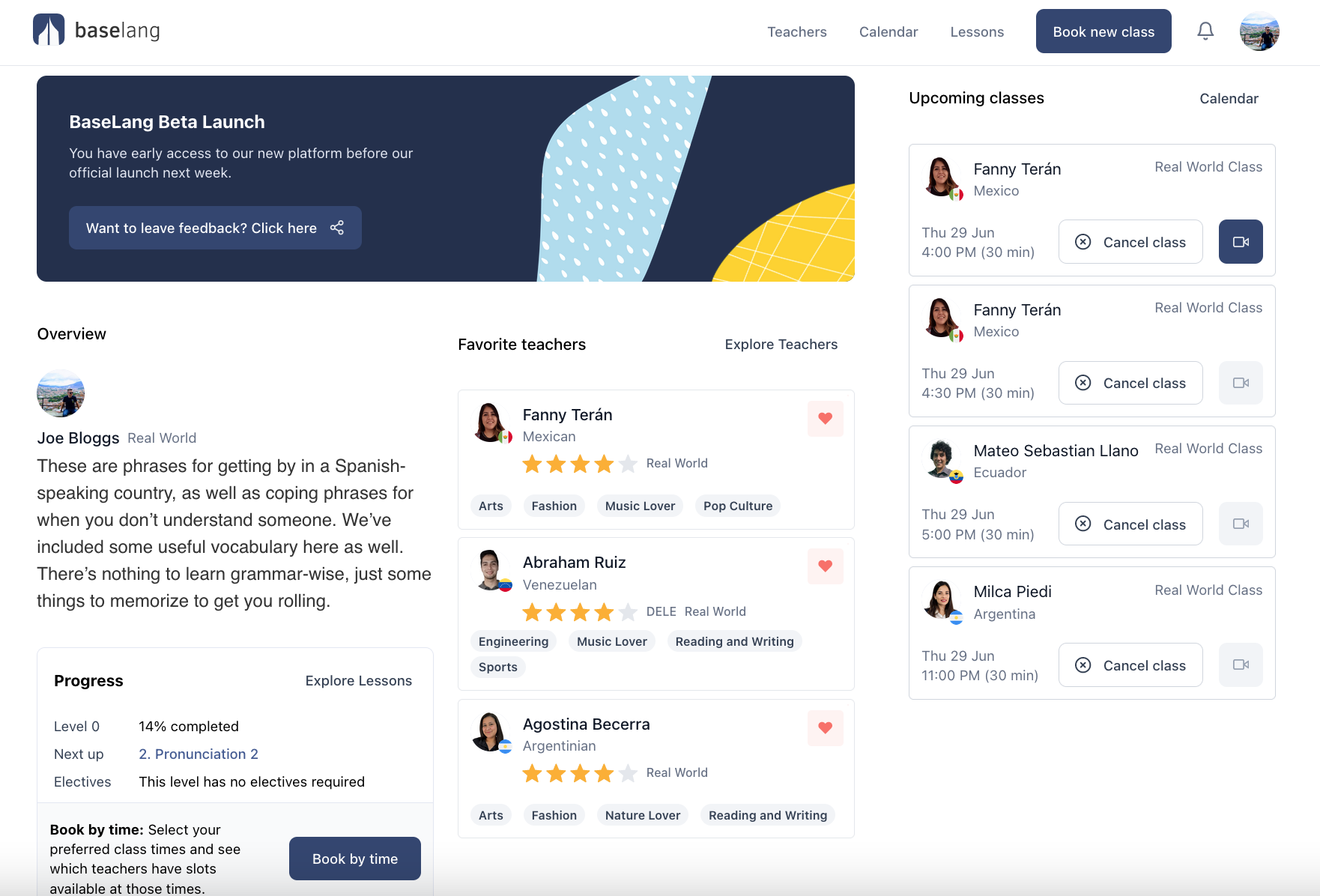Unfavorite Fanny Terán with heart icon
1320x896 pixels.
coord(826,418)
